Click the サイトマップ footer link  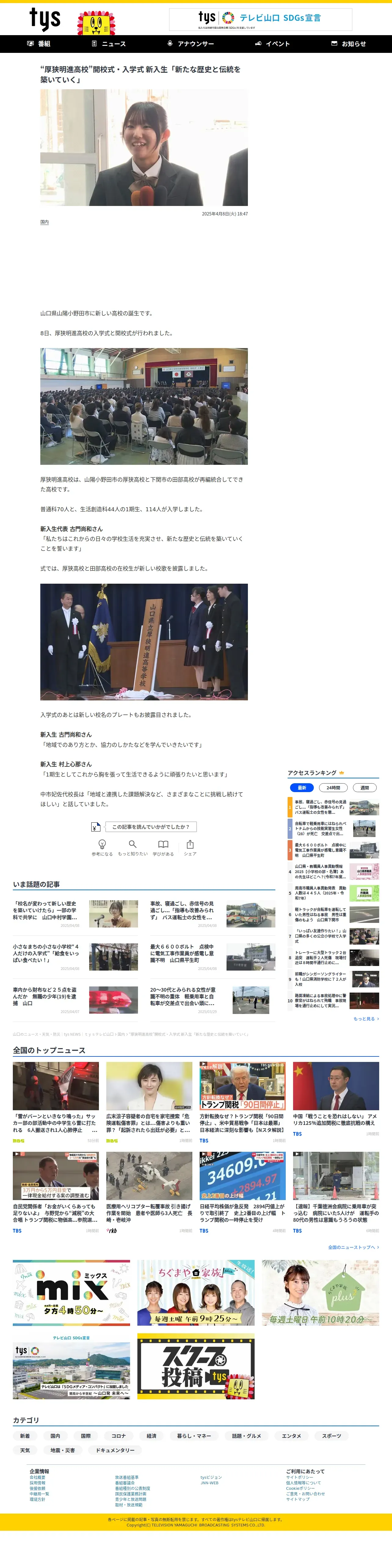(298, 1499)
